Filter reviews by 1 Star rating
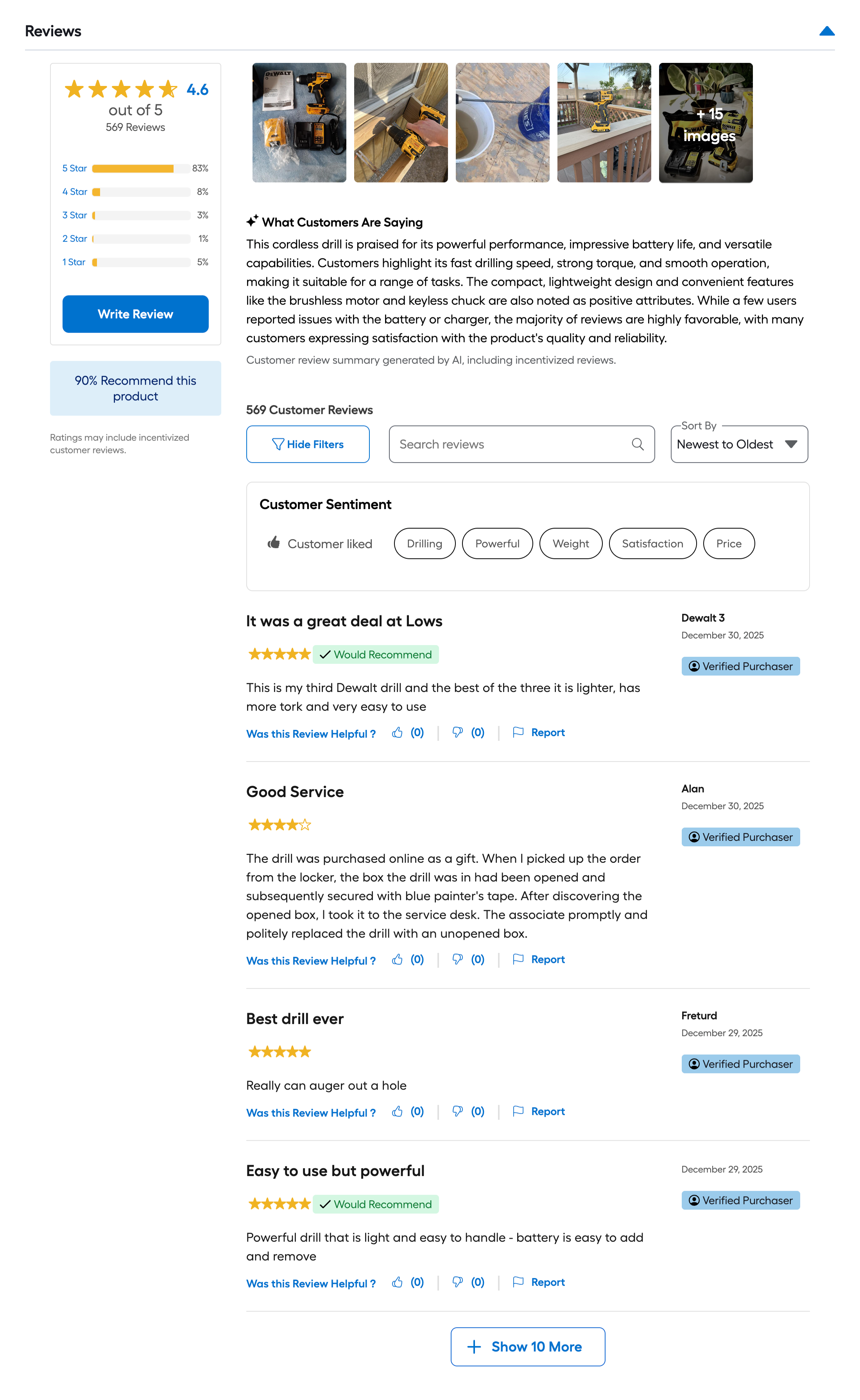 pyautogui.click(x=74, y=263)
